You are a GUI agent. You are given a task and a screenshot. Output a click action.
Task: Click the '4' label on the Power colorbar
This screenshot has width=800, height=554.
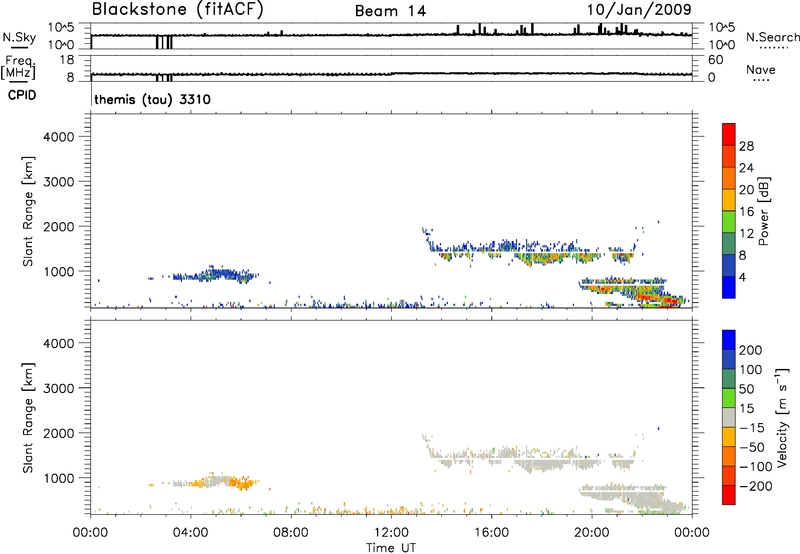pyautogui.click(x=743, y=277)
